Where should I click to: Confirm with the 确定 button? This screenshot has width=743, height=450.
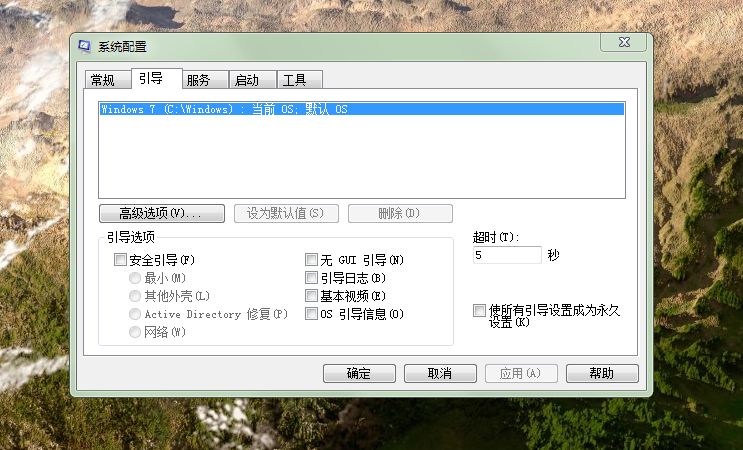tap(359, 374)
